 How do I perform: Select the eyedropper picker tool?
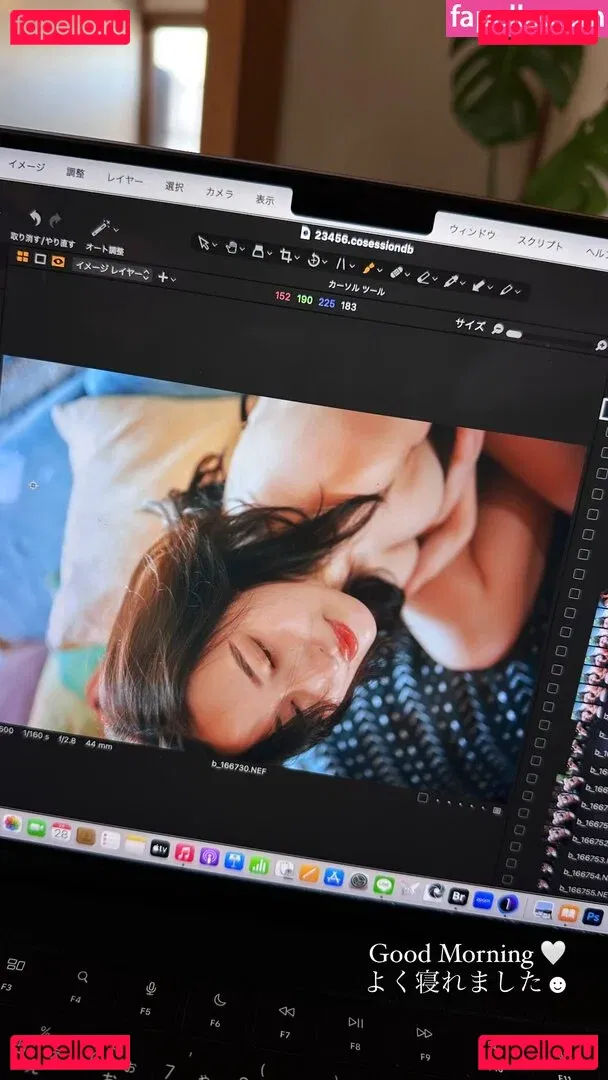450,281
